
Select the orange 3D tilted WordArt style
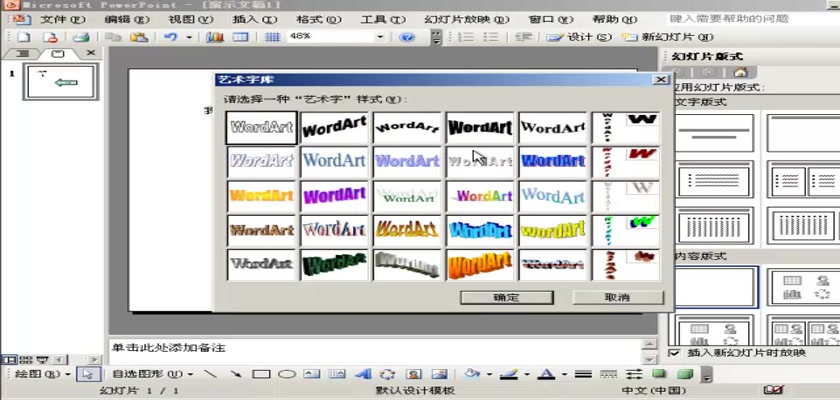point(480,265)
